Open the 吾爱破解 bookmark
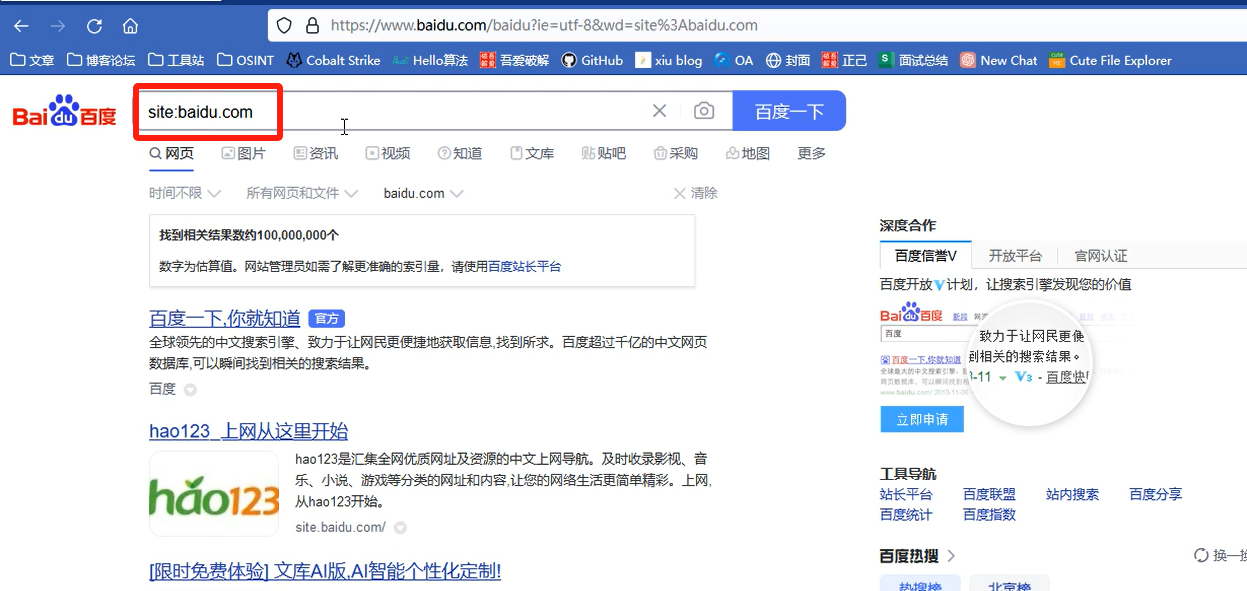The width and height of the screenshot is (1247, 591). click(x=514, y=60)
